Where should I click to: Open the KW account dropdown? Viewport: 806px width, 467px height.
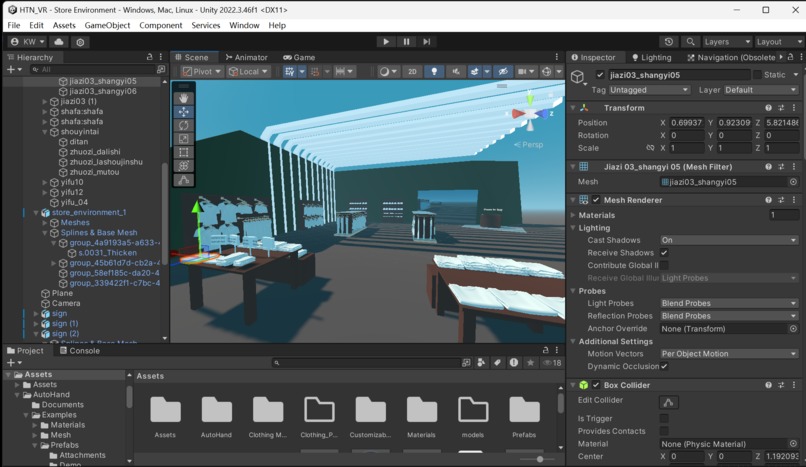pos(28,42)
